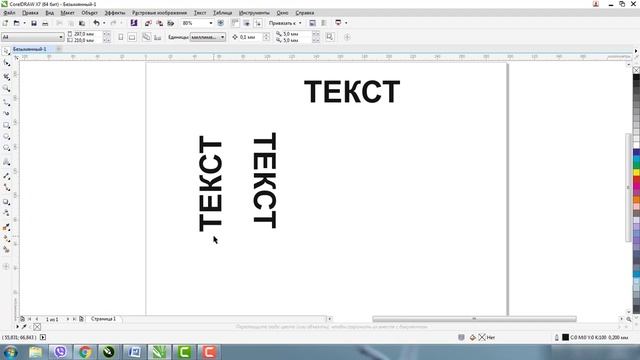
Task: Toggle treat-as-filled option button
Action: 330,37
